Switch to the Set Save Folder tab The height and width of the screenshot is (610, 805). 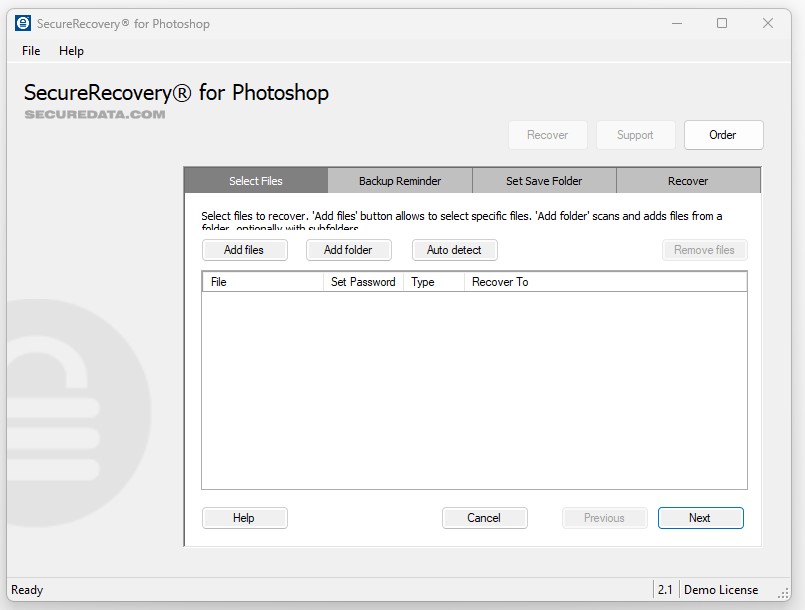coord(544,180)
